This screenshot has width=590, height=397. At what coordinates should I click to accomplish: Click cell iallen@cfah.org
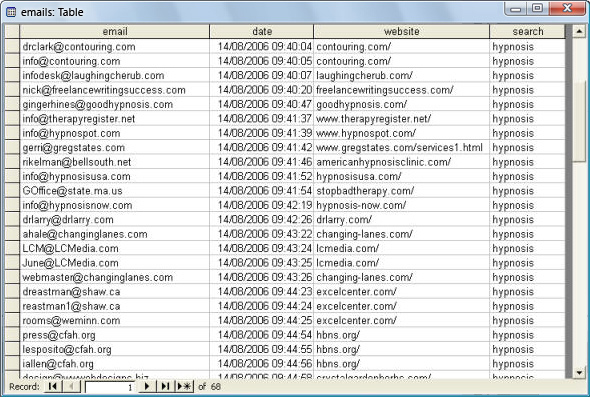click(114, 364)
